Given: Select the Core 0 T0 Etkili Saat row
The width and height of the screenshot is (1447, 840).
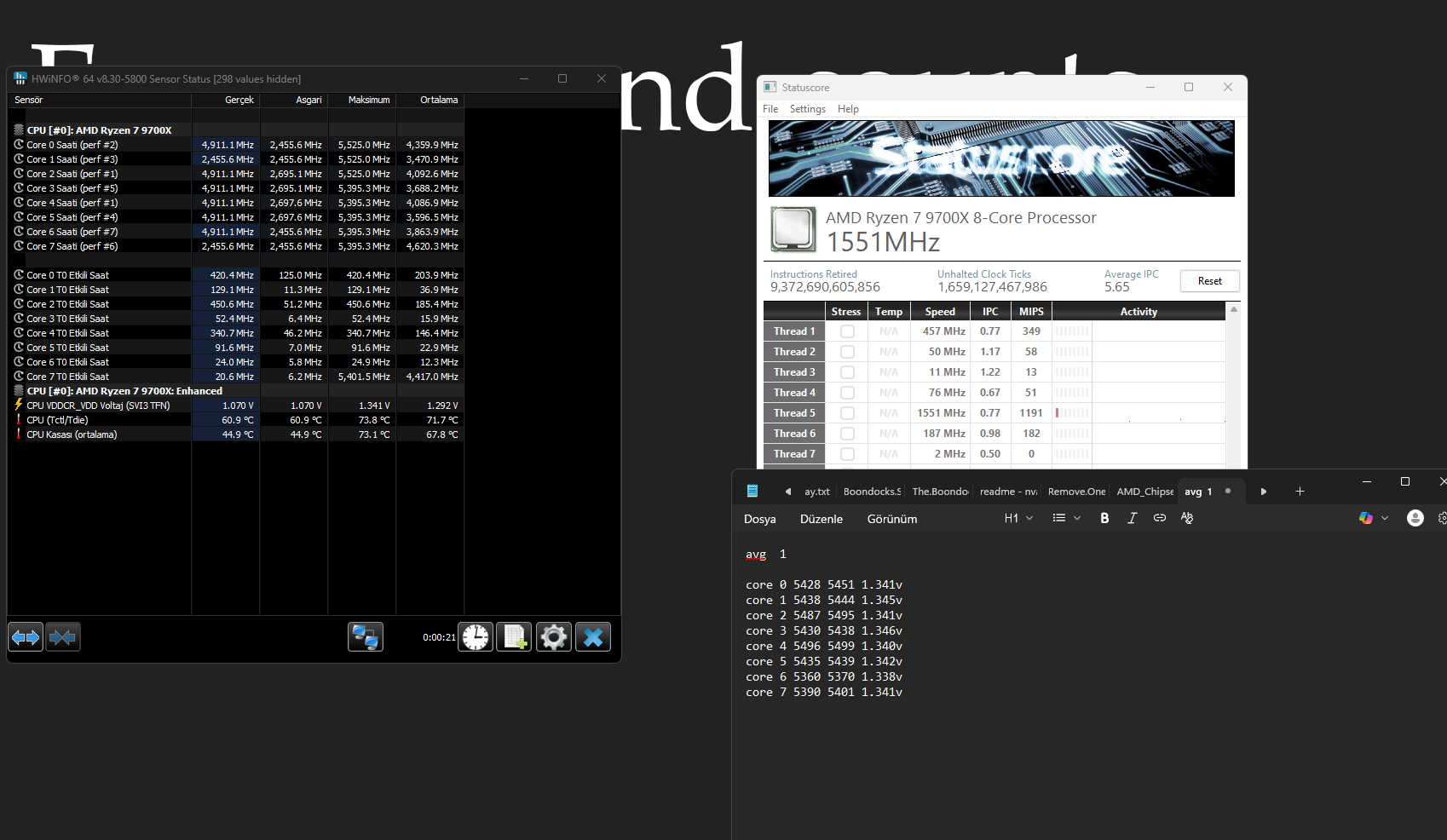Looking at the screenshot, I should point(236,275).
